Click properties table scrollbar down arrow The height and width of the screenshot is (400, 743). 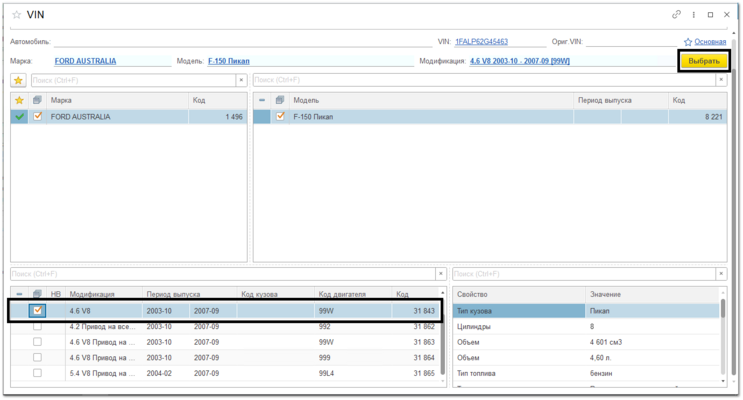pos(723,381)
